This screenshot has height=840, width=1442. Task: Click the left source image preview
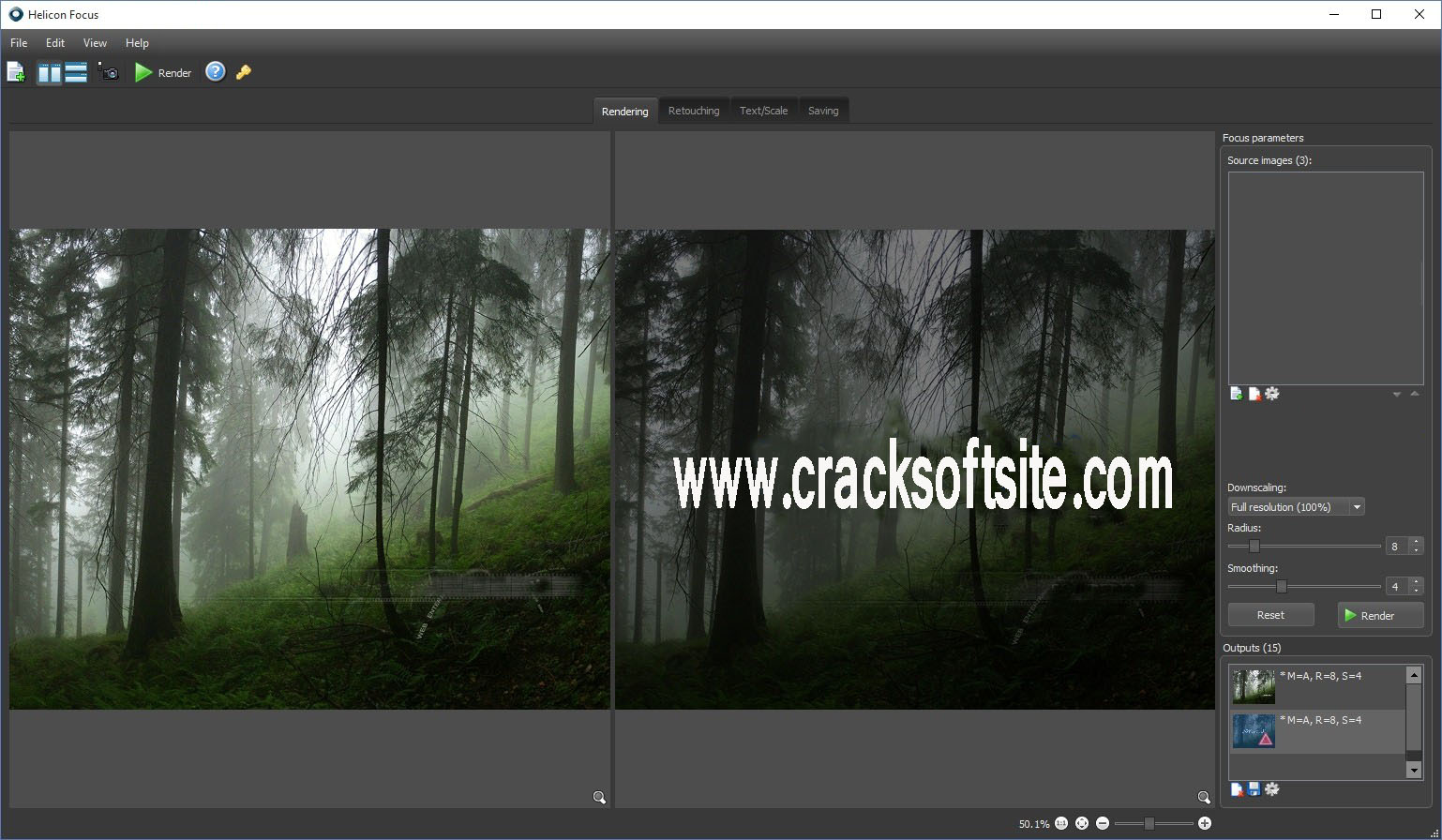(x=309, y=469)
